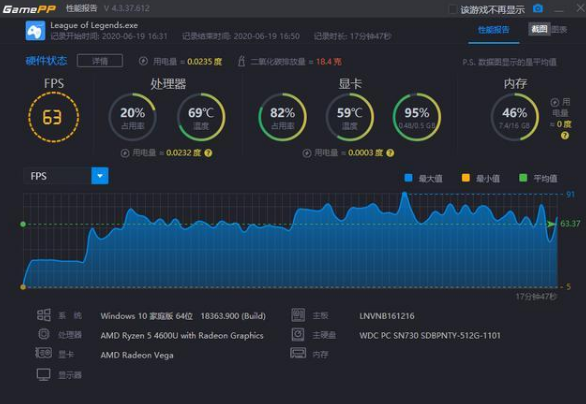Click the GPU 82% usage gauge
Screen dimensions: 586x404
283,117
